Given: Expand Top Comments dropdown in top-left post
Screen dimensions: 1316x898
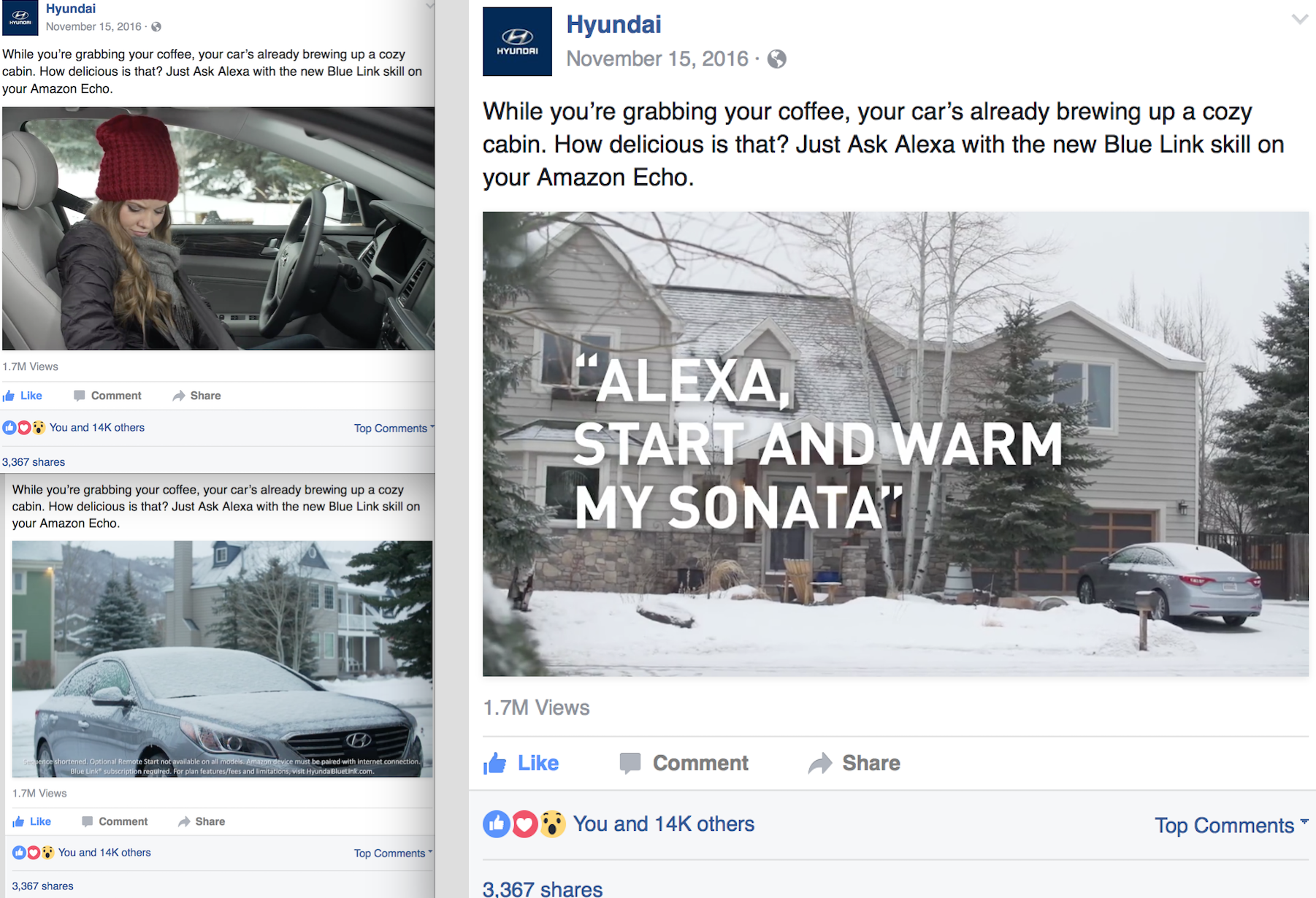Looking at the screenshot, I should coord(393,428).
